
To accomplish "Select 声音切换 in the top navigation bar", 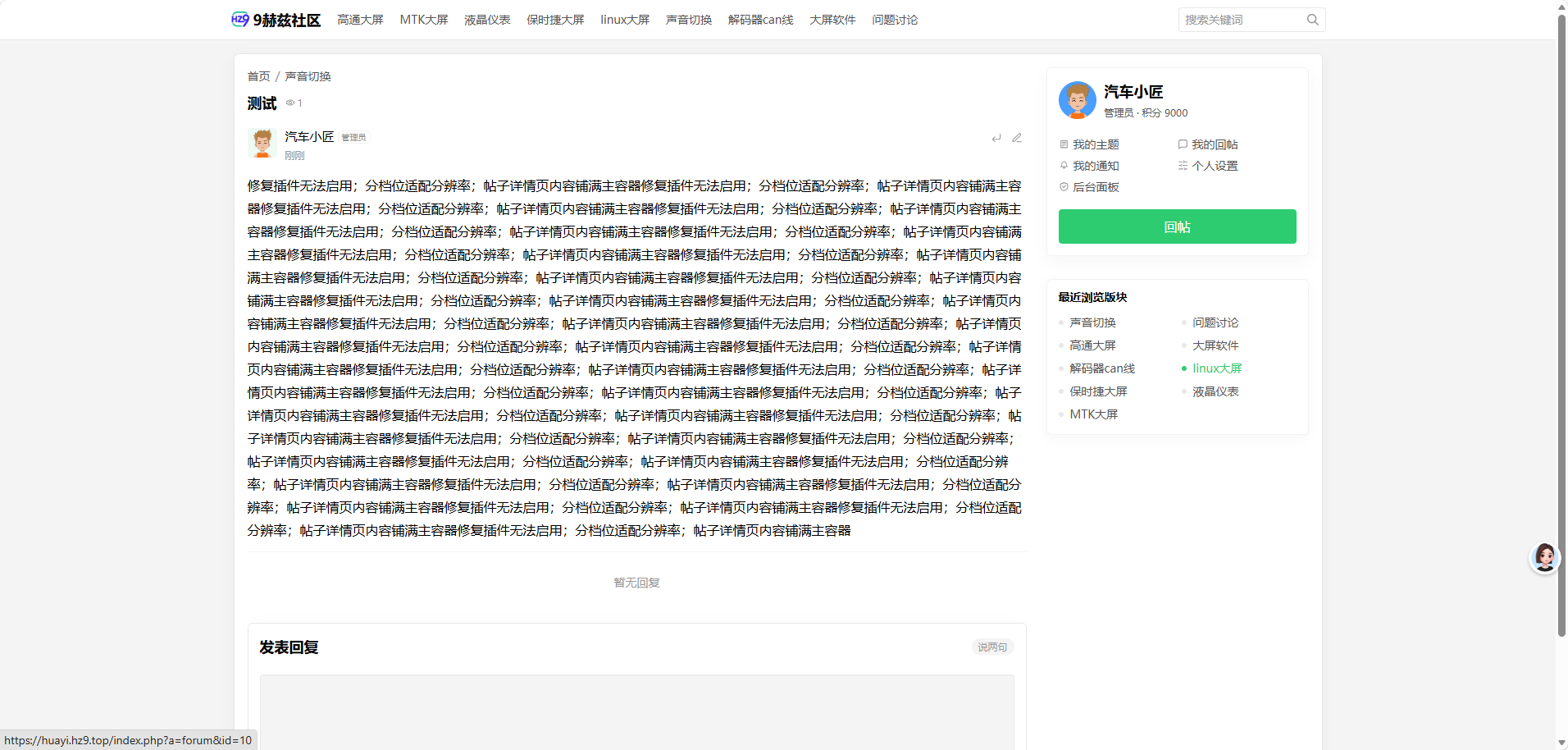I will tap(689, 20).
